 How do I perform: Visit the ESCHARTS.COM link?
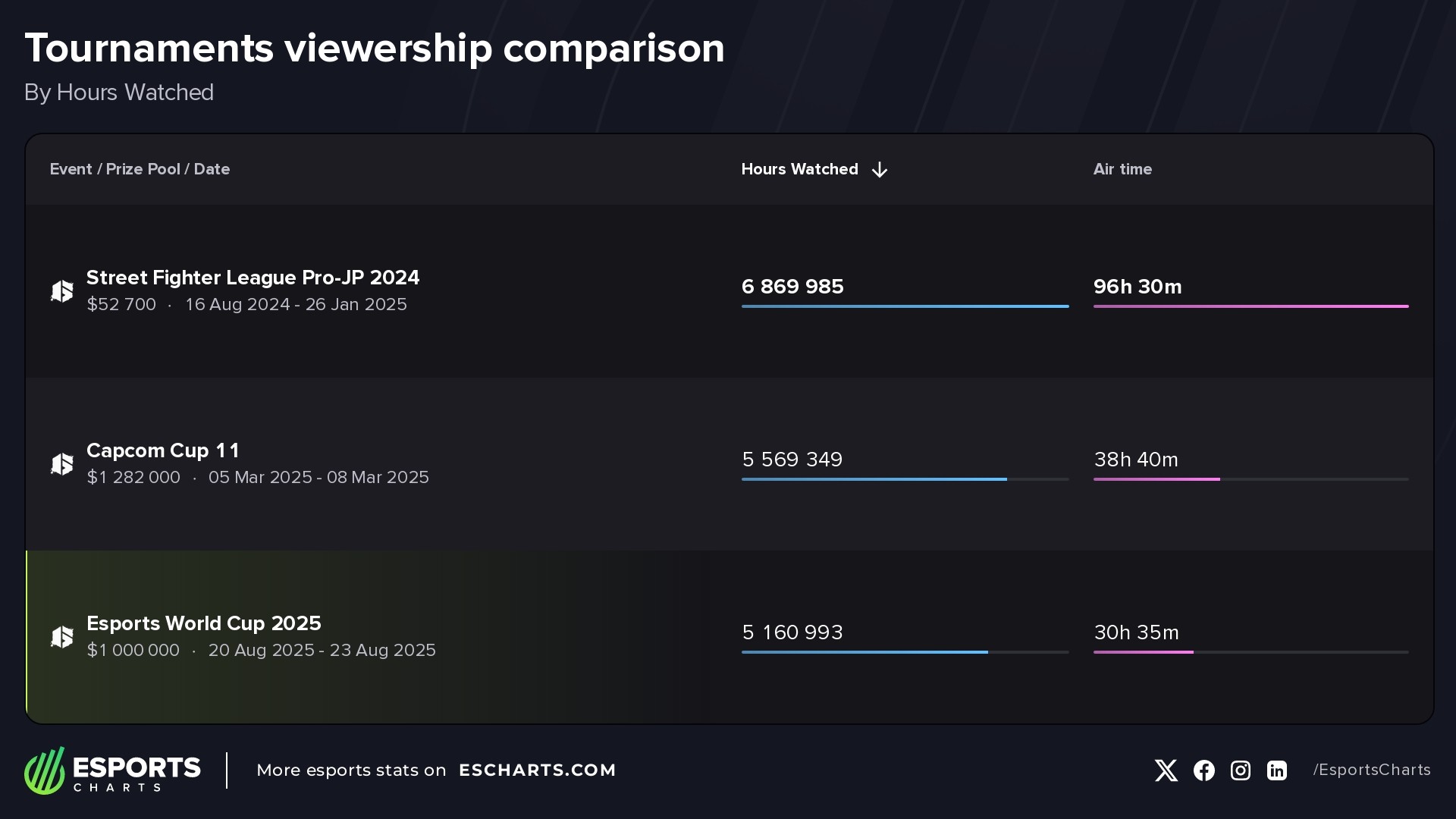click(537, 770)
